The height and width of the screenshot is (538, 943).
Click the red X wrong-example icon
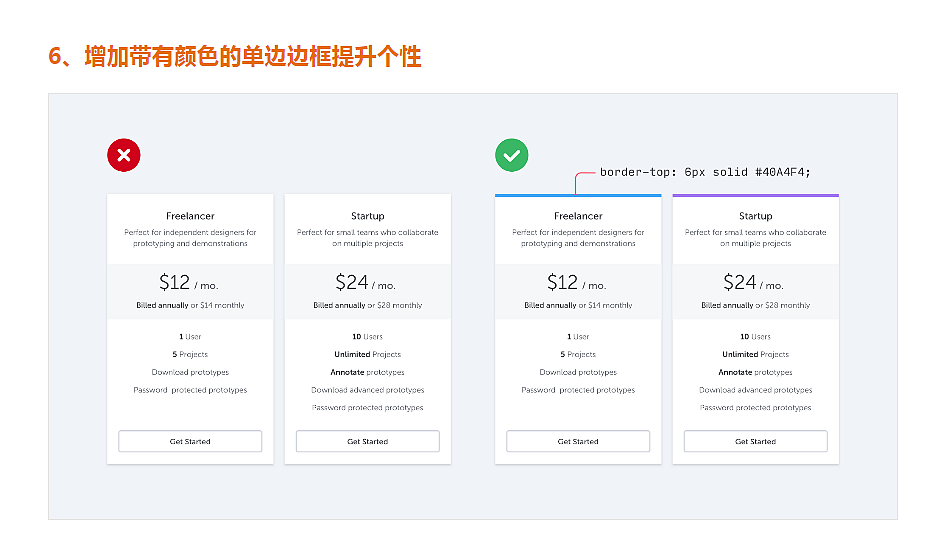[124, 155]
